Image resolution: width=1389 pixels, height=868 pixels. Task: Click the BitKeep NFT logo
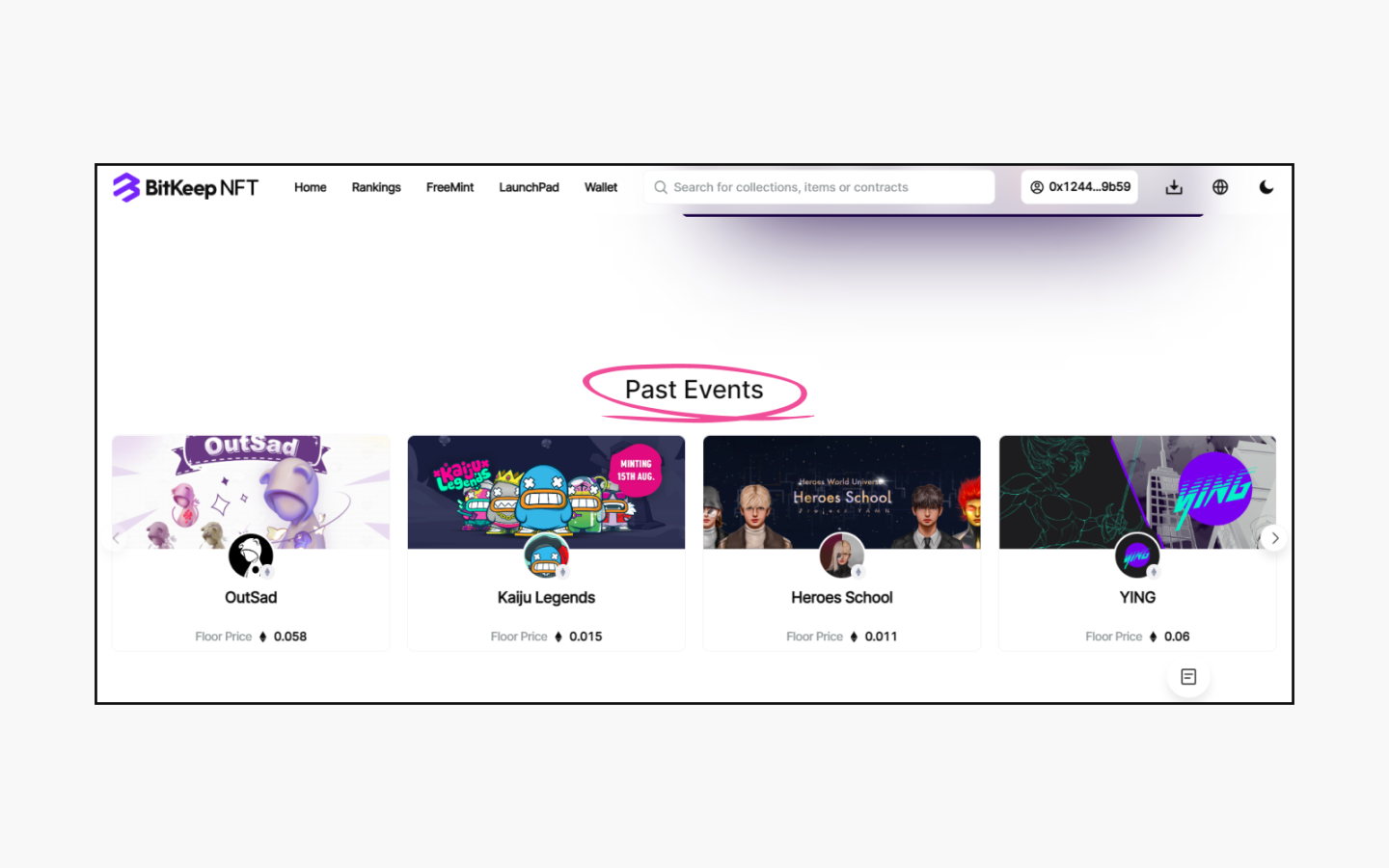(185, 187)
